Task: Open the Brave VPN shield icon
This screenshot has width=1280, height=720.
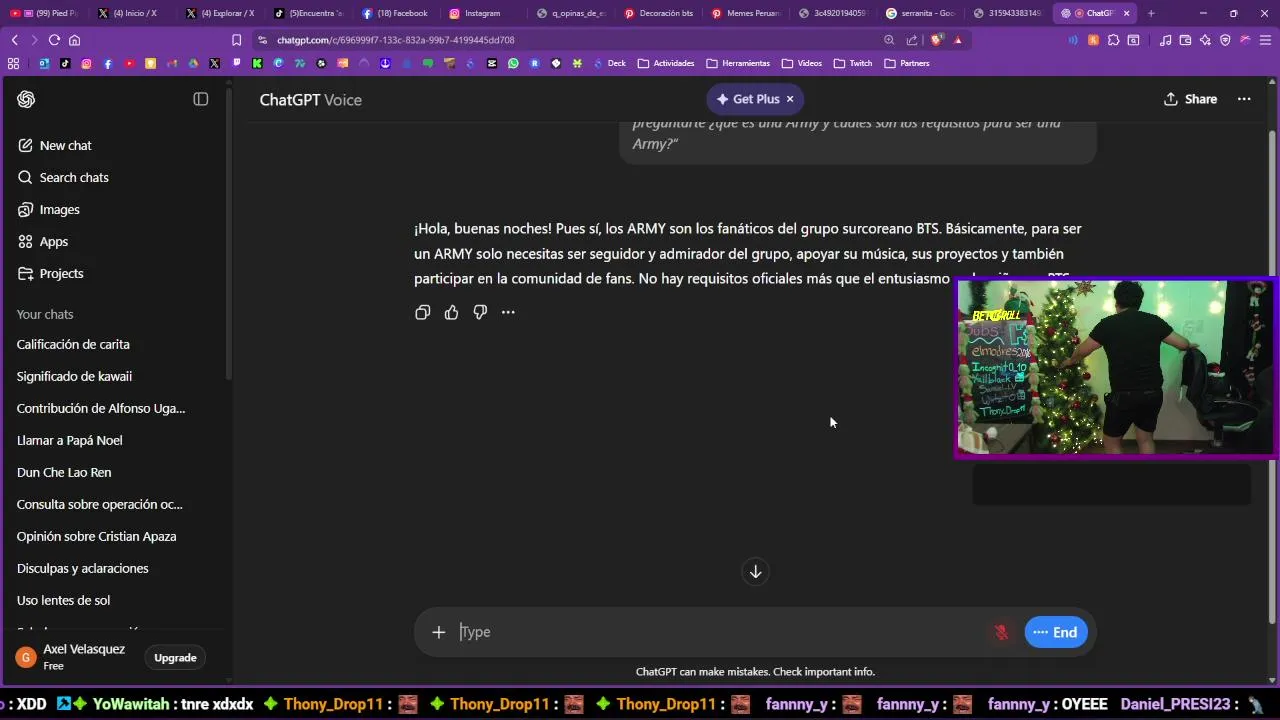Action: [1225, 40]
